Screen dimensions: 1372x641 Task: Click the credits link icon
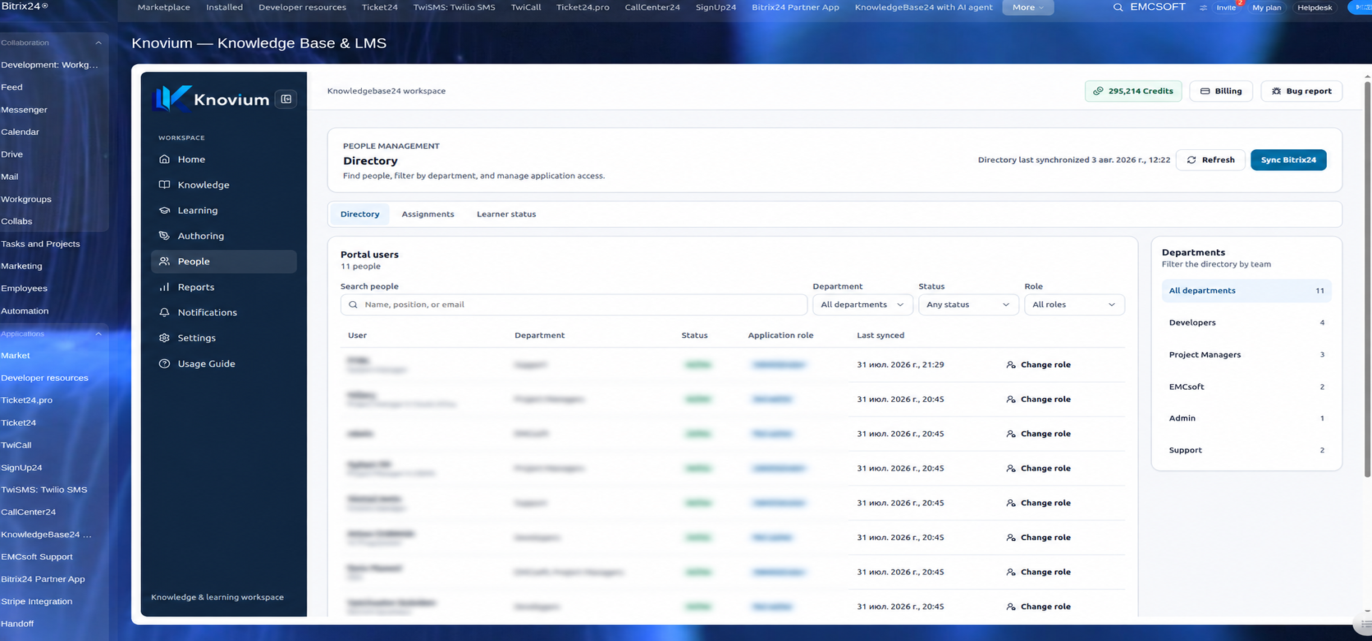coord(1098,91)
